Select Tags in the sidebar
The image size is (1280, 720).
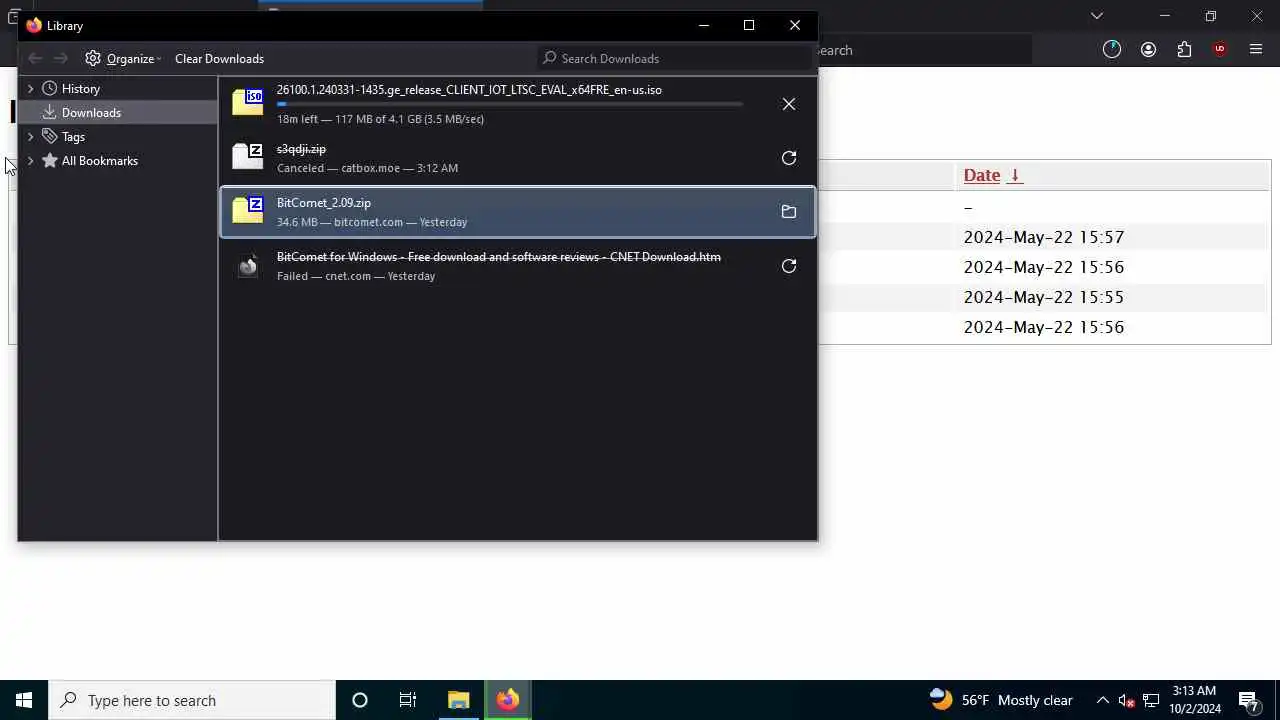pos(73,136)
